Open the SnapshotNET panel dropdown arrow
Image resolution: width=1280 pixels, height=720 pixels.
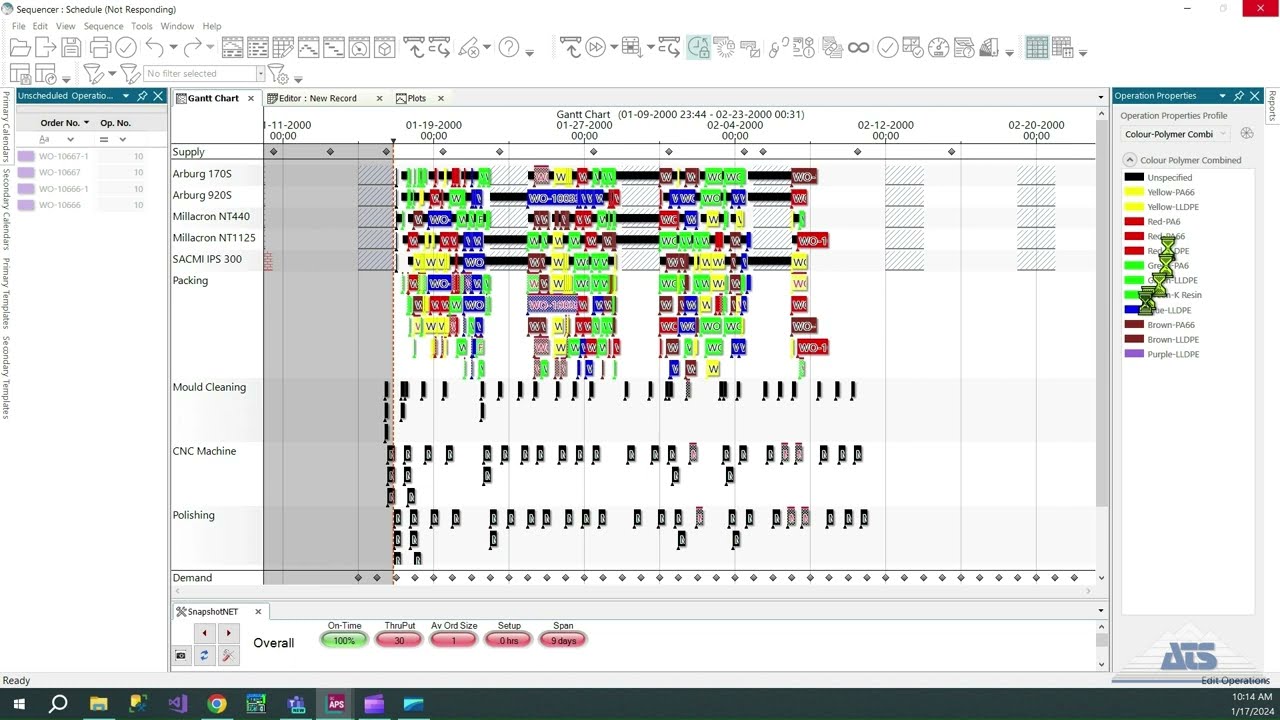tap(1101, 611)
